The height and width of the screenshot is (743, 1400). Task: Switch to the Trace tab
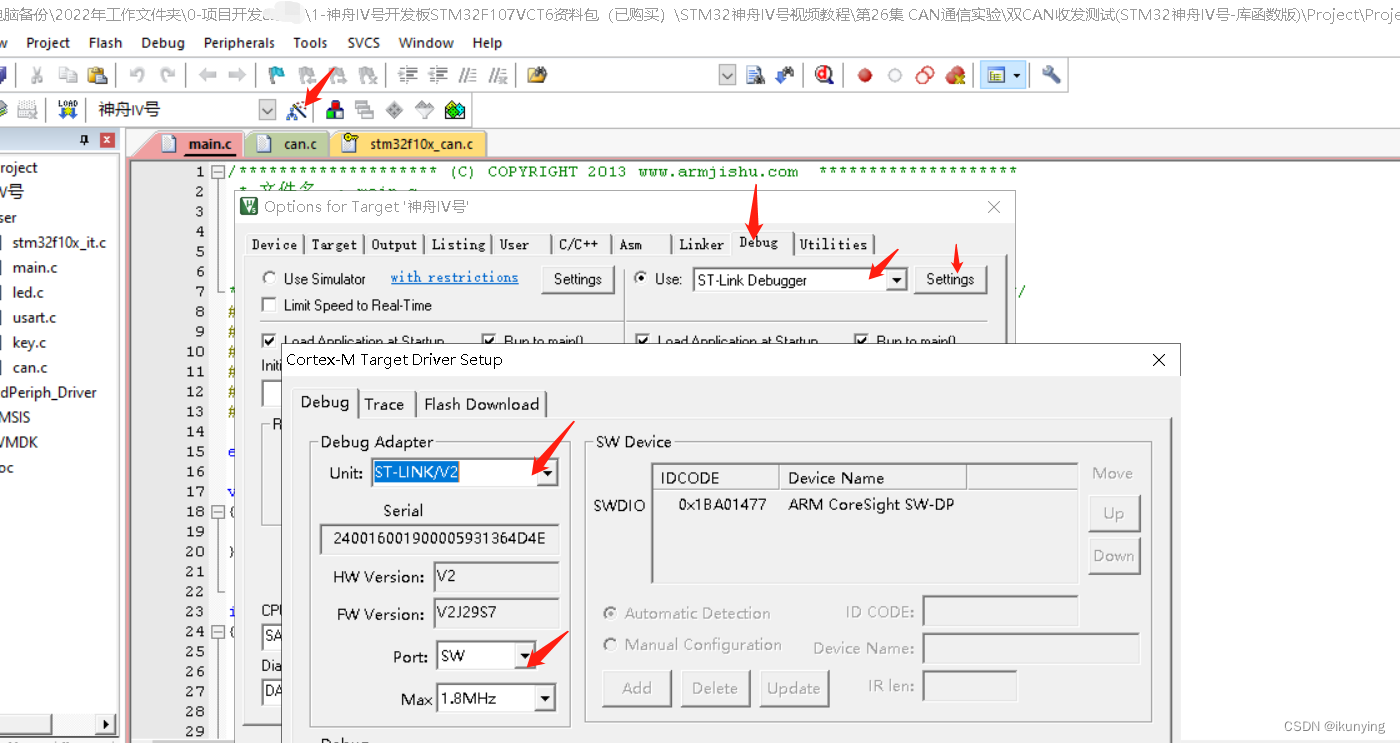[x=384, y=404]
